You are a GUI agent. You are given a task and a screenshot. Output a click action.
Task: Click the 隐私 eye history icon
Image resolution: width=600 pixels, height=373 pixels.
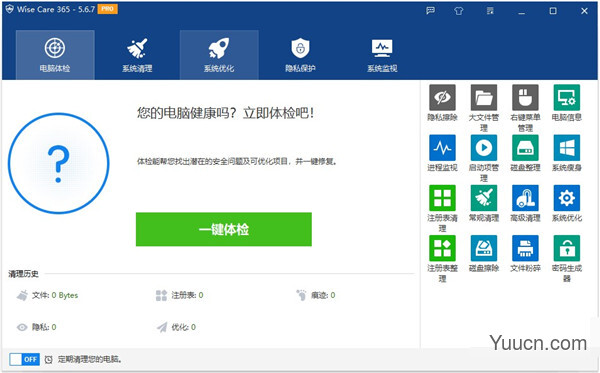pos(22,327)
